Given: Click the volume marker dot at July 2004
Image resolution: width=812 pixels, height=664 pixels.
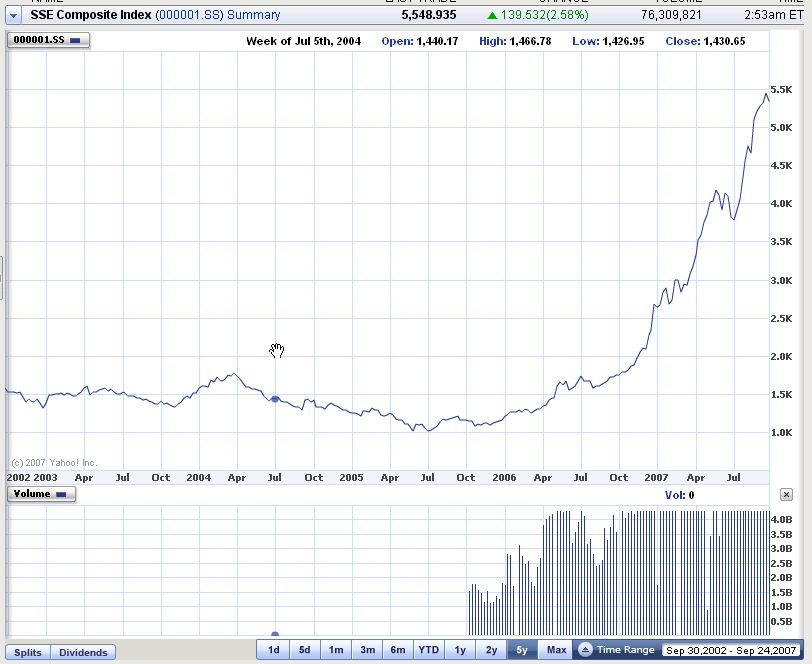Looking at the screenshot, I should click(x=275, y=634).
